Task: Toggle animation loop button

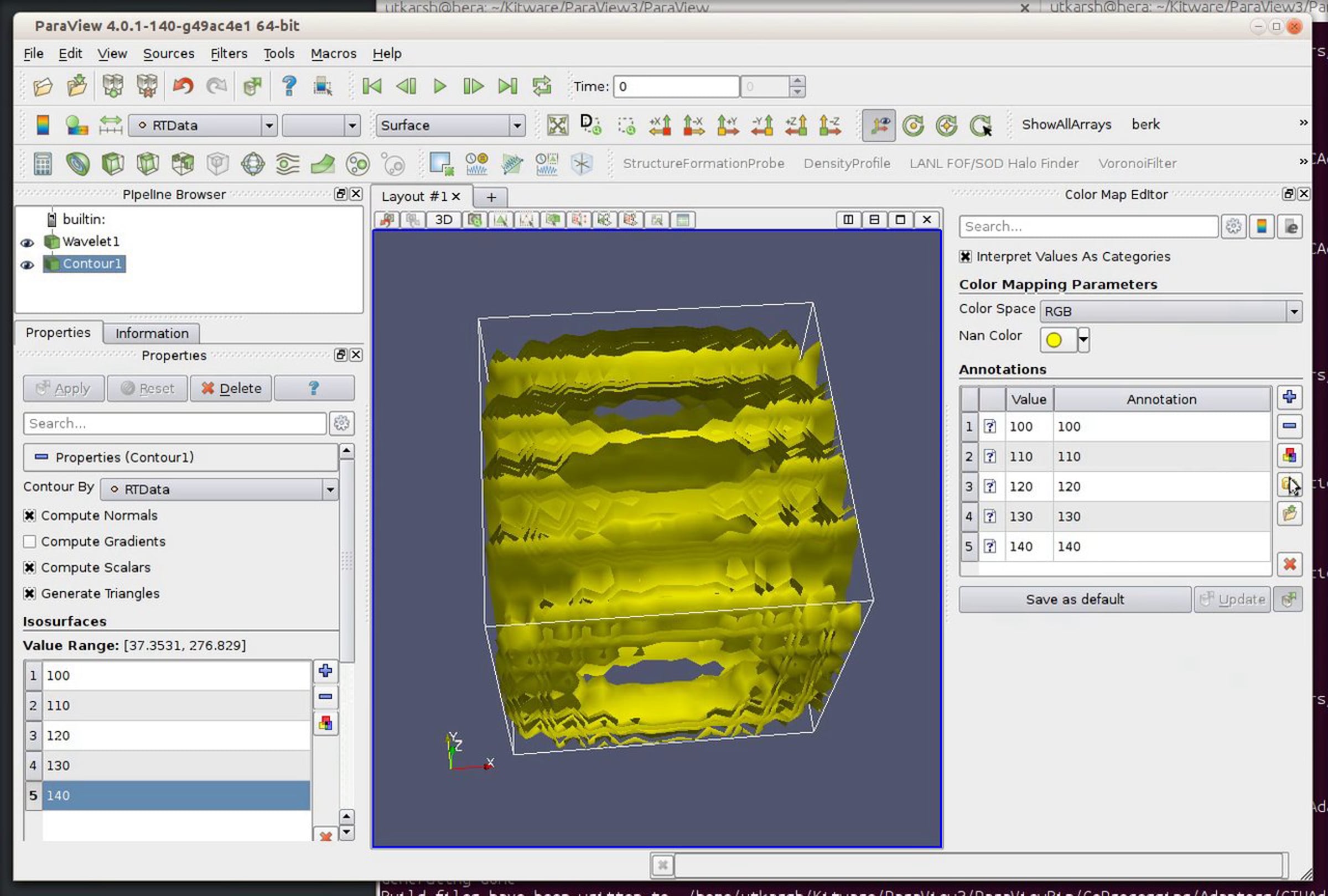Action: 542,86
